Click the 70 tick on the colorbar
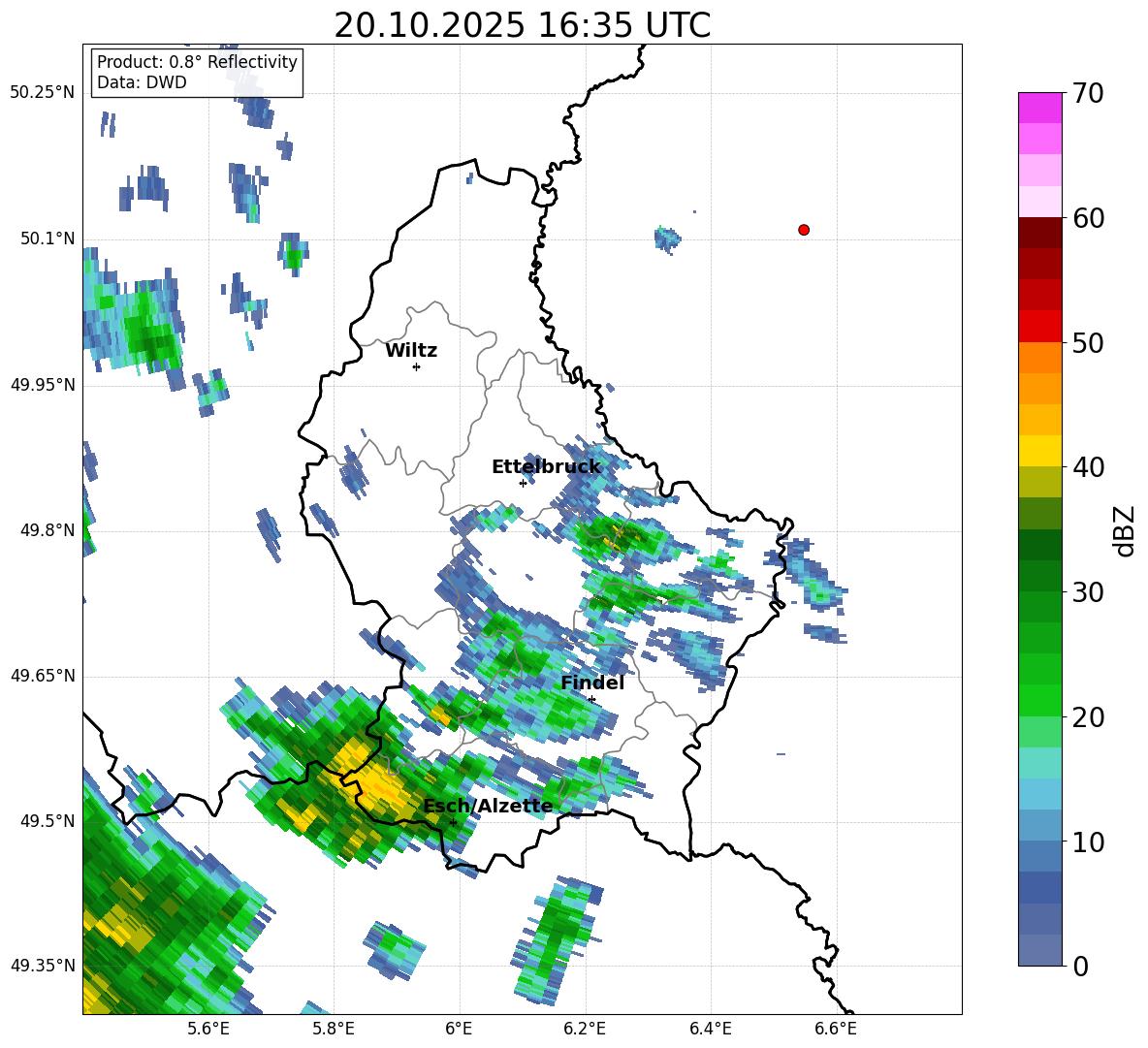Screen dimensions: 1148x1048 [x=1088, y=93]
